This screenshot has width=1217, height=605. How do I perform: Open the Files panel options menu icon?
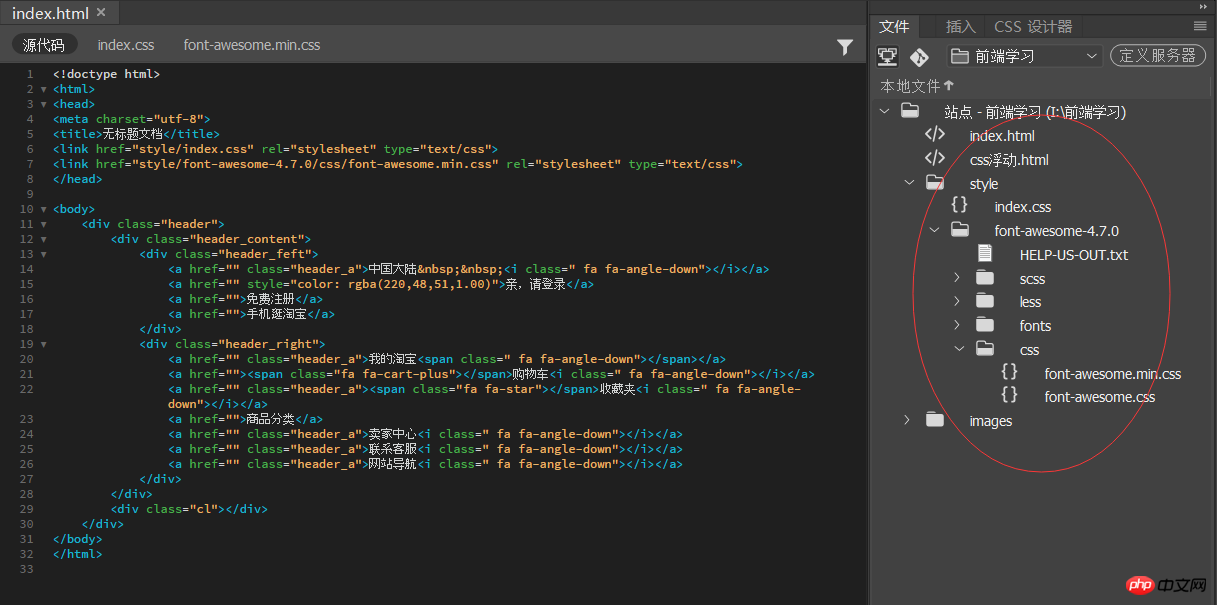click(1200, 26)
